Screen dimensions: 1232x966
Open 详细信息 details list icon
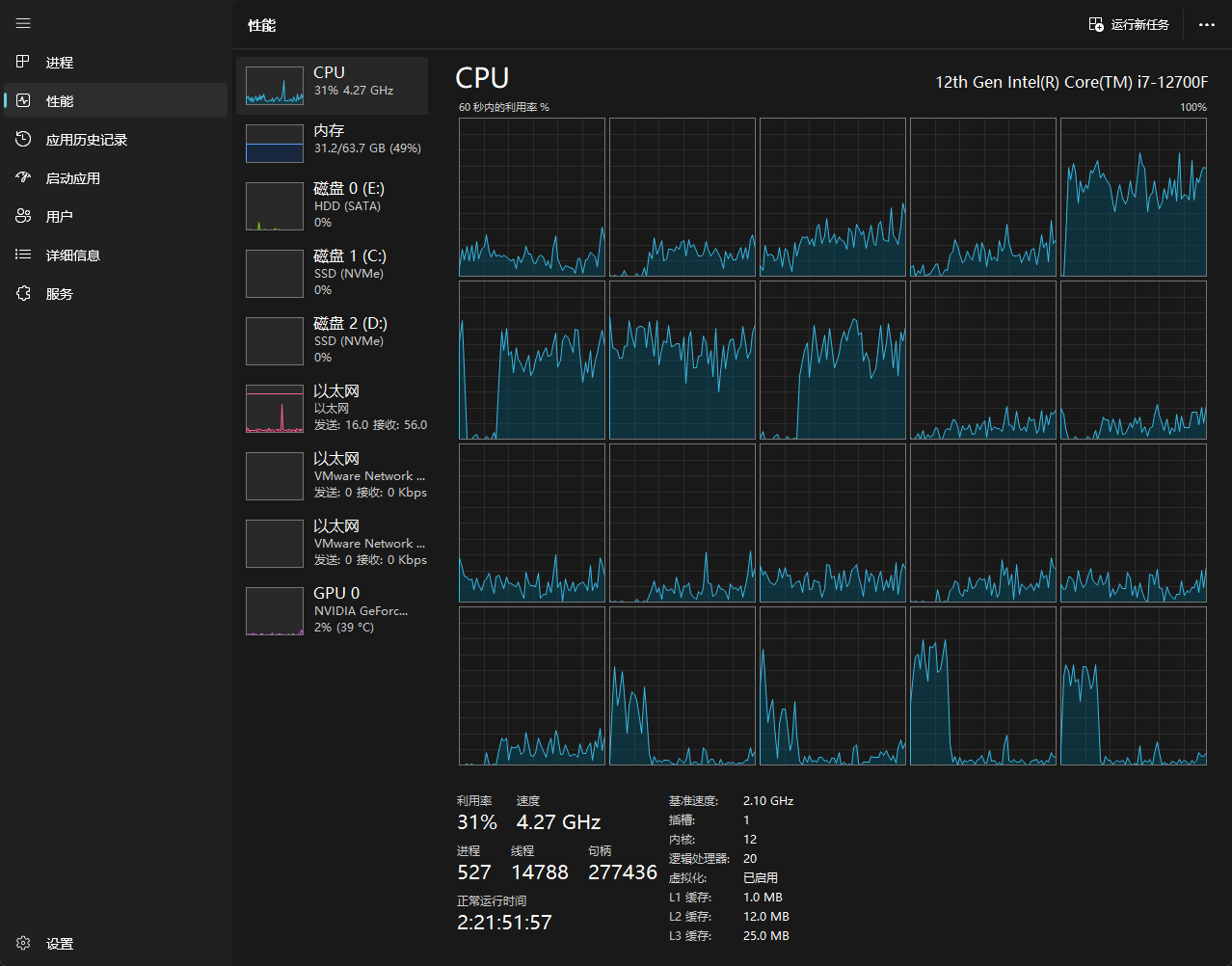tap(23, 255)
